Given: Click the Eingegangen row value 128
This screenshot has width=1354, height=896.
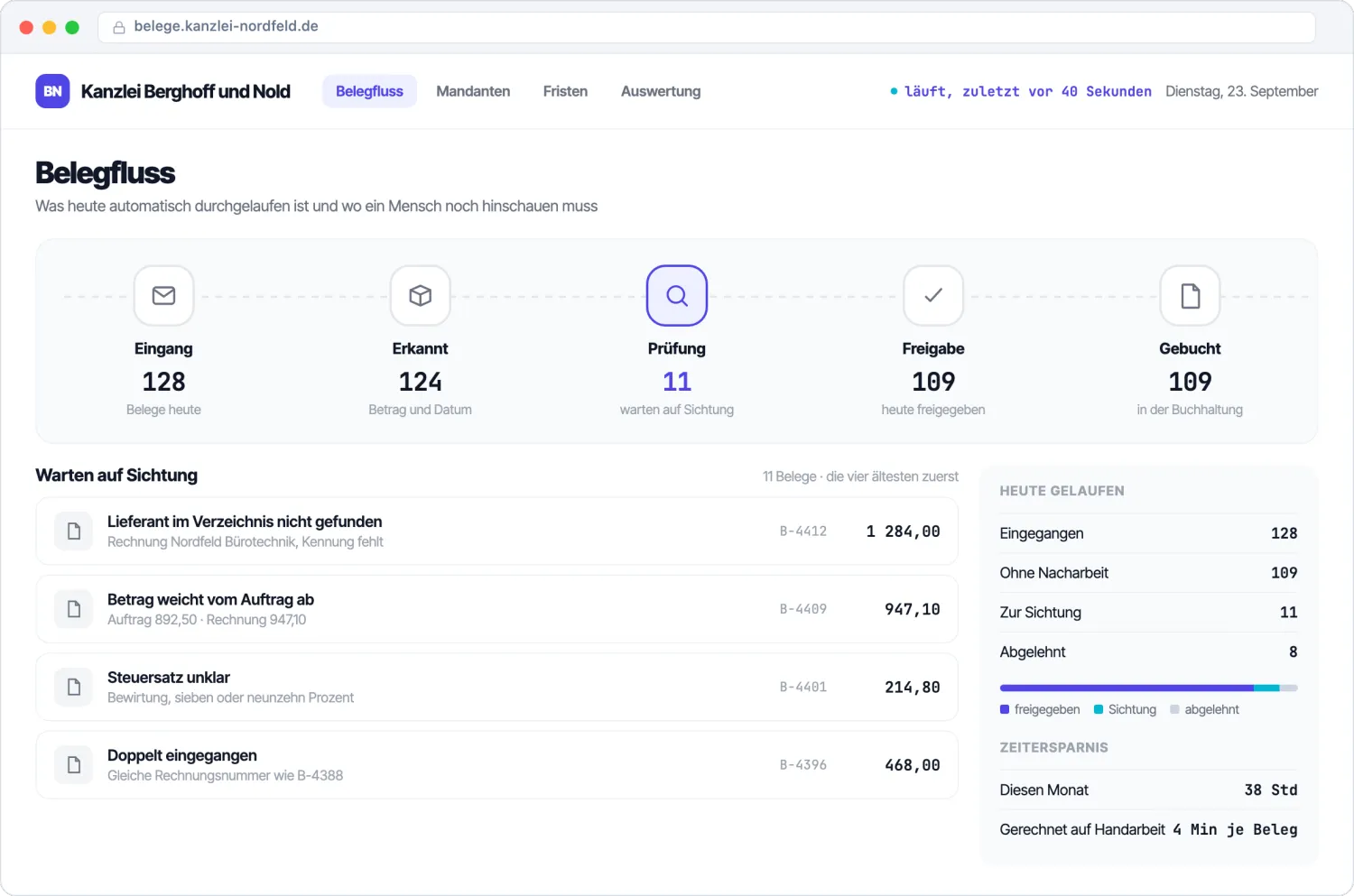Looking at the screenshot, I should (1284, 533).
